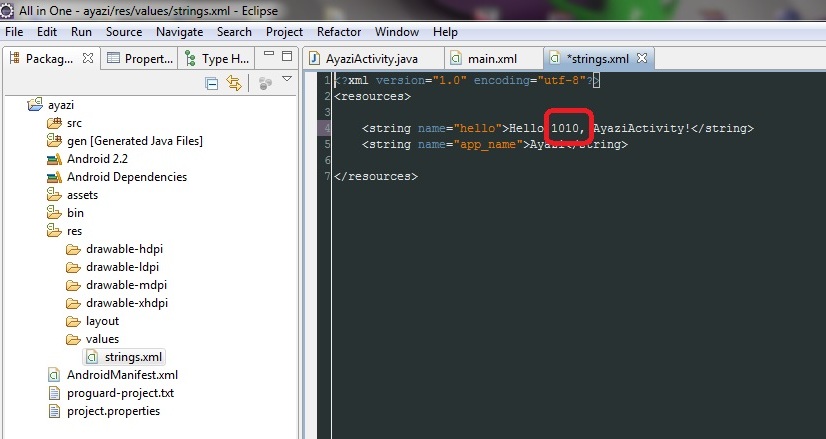Select proguard-project.txt file

[x=121, y=393]
